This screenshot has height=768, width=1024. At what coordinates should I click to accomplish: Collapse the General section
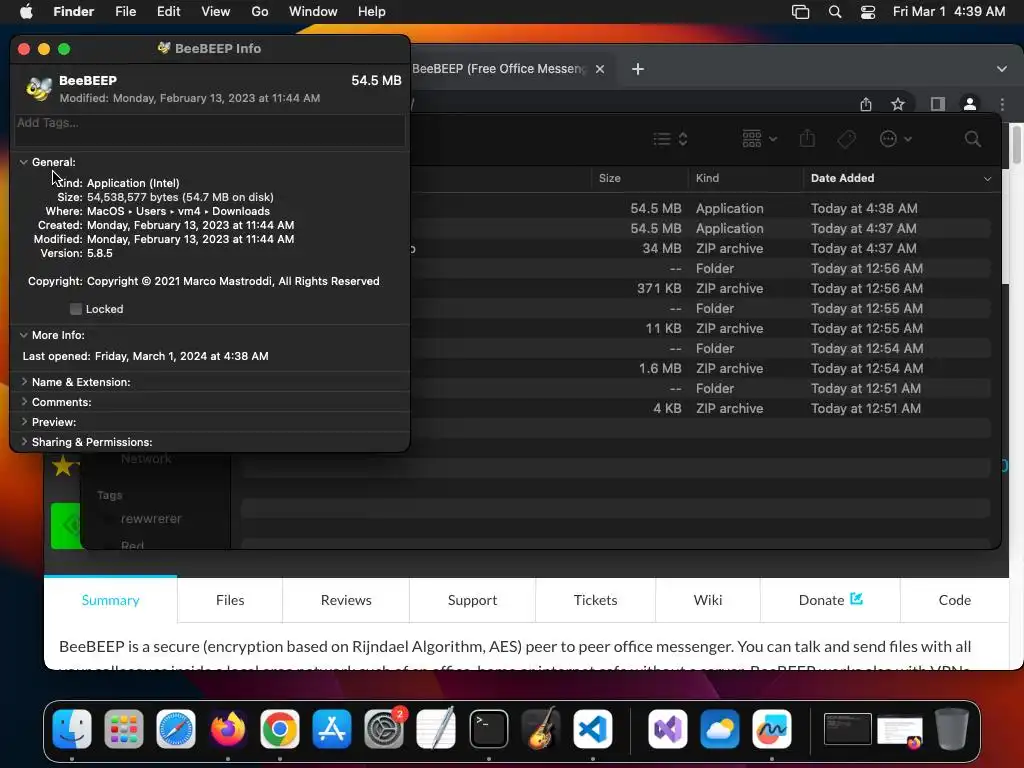(x=24, y=162)
